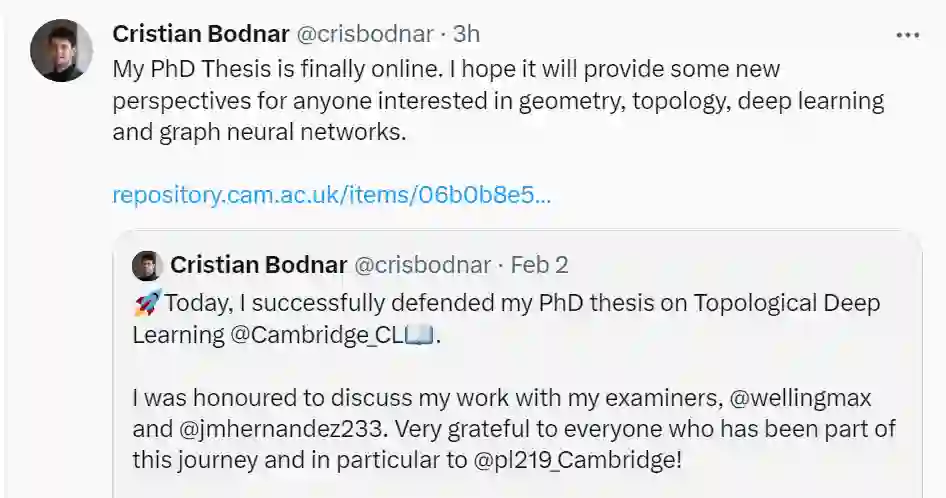Open quoted tweet via Feb 2 date
The height and width of the screenshot is (498, 946).
click(539, 265)
